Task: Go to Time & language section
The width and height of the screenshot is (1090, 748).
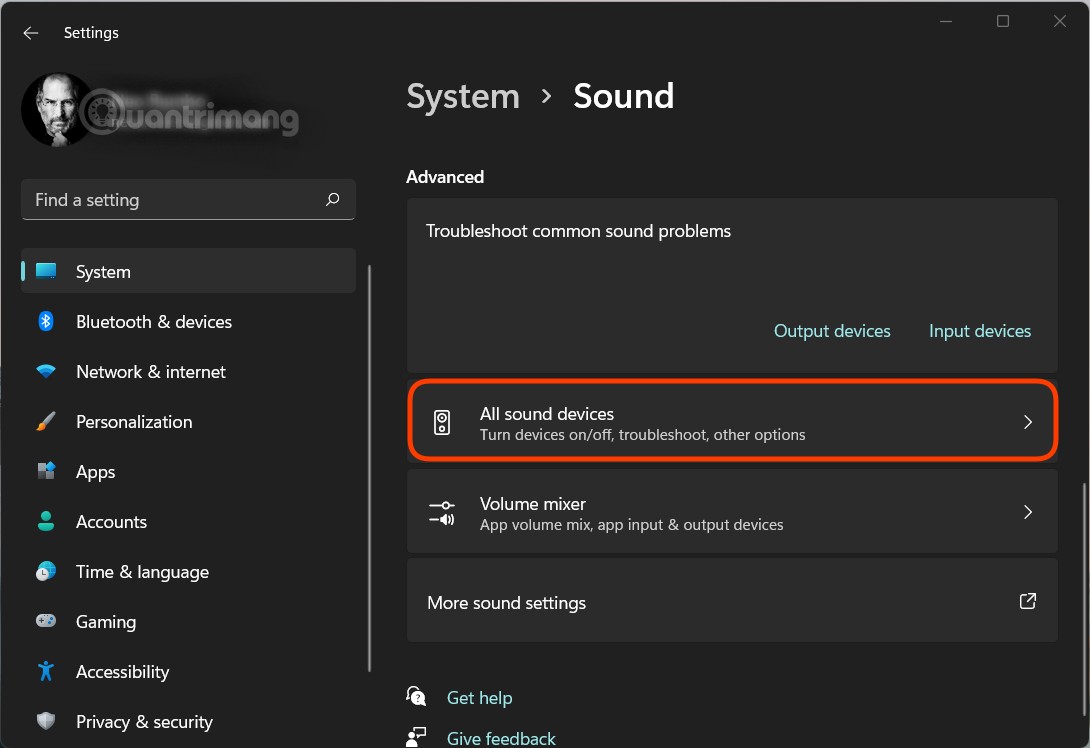Action: [142, 572]
